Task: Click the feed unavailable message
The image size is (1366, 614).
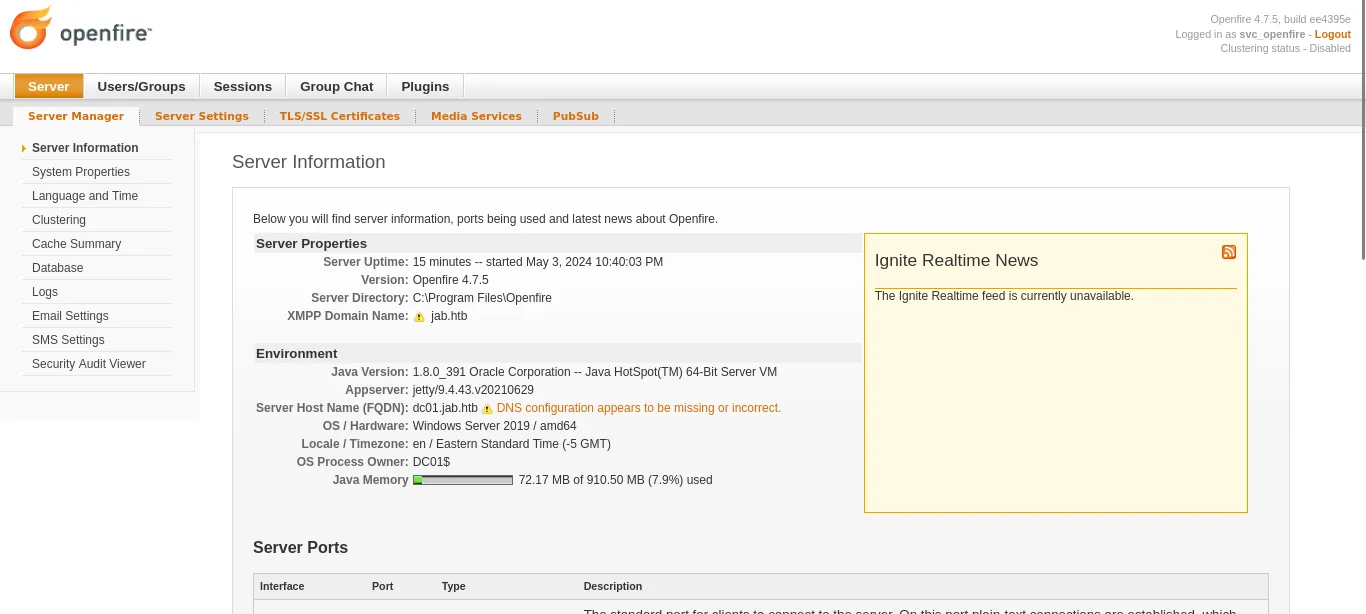Action: [x=1004, y=296]
